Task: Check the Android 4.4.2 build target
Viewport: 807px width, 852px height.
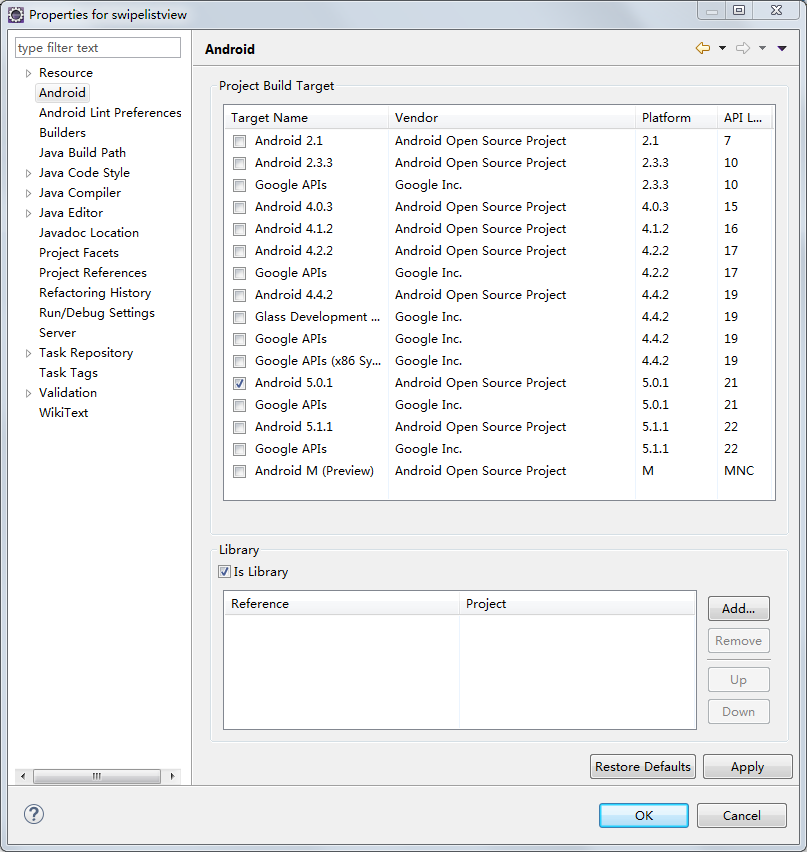Action: [x=239, y=295]
